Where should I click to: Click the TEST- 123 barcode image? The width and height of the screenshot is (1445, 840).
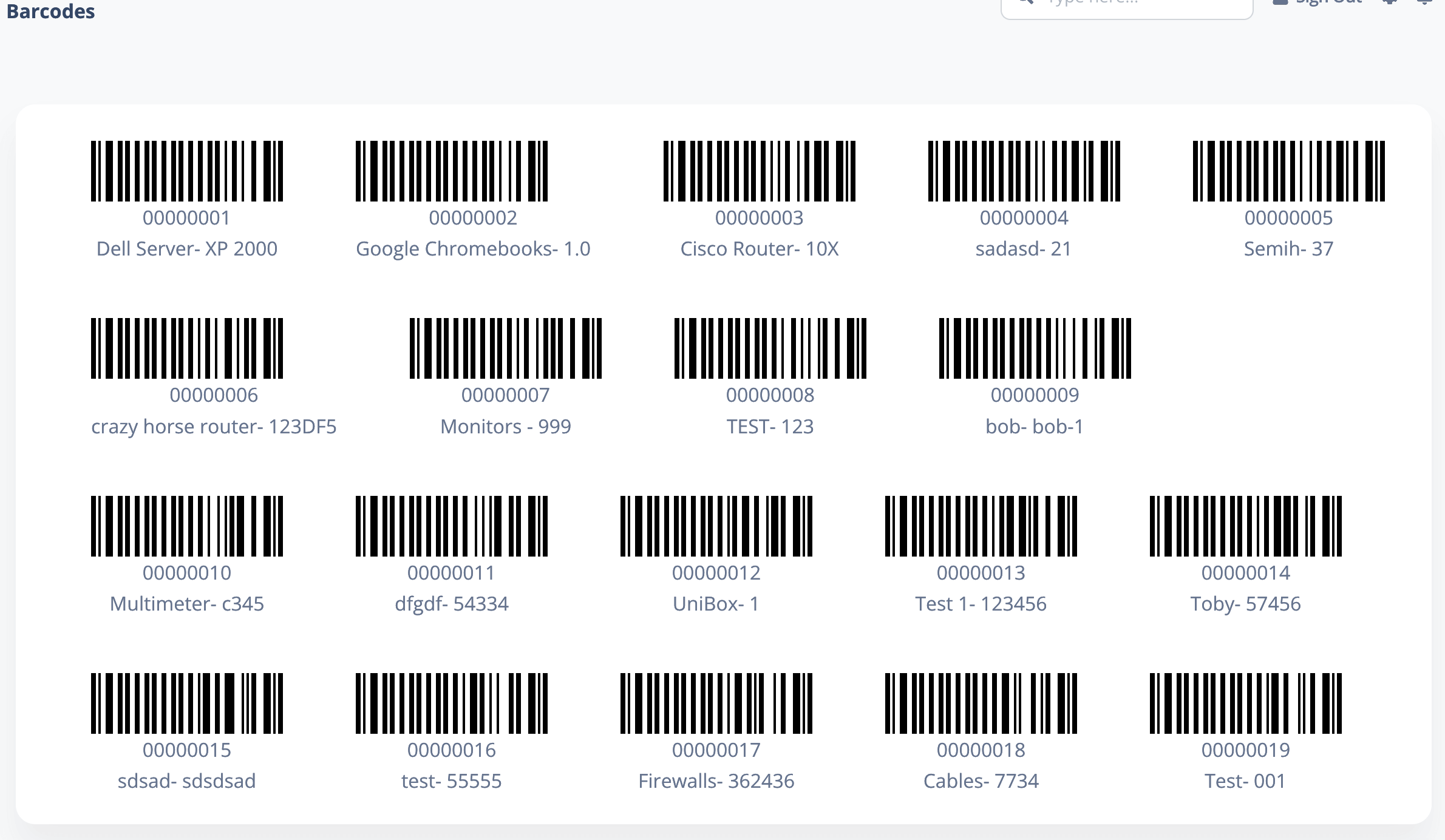pos(770,348)
